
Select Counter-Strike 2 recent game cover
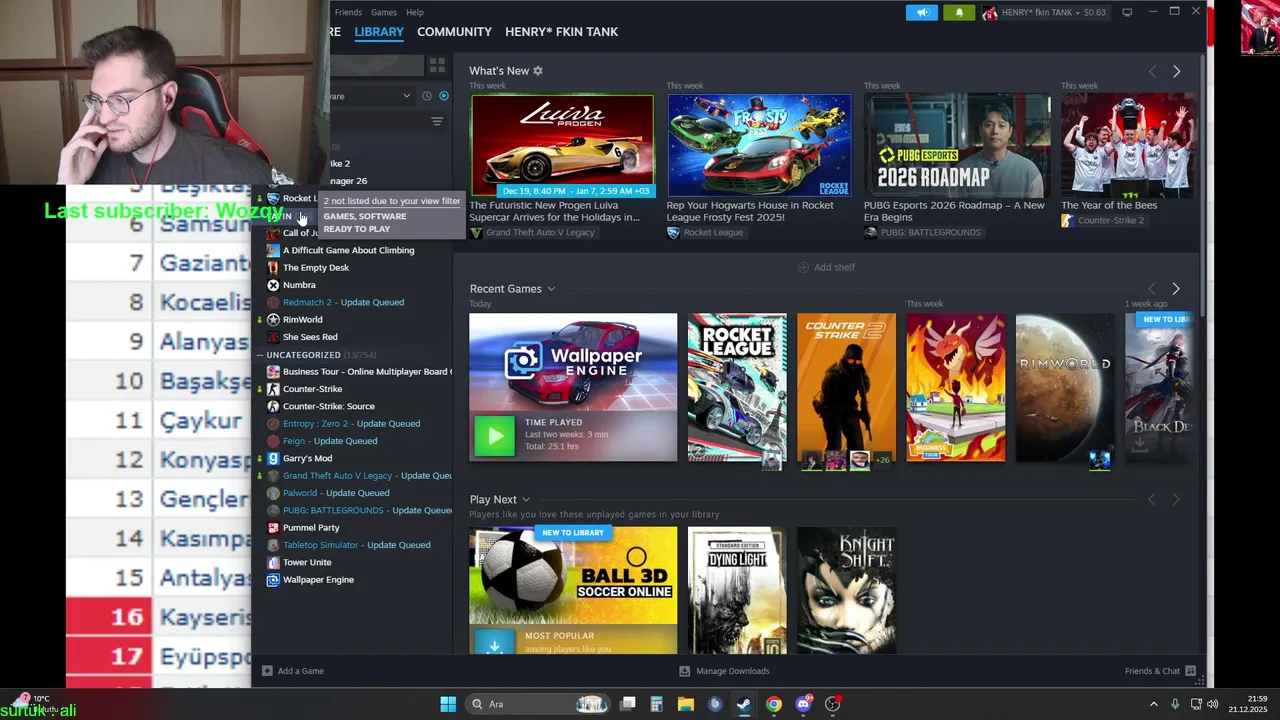point(847,387)
